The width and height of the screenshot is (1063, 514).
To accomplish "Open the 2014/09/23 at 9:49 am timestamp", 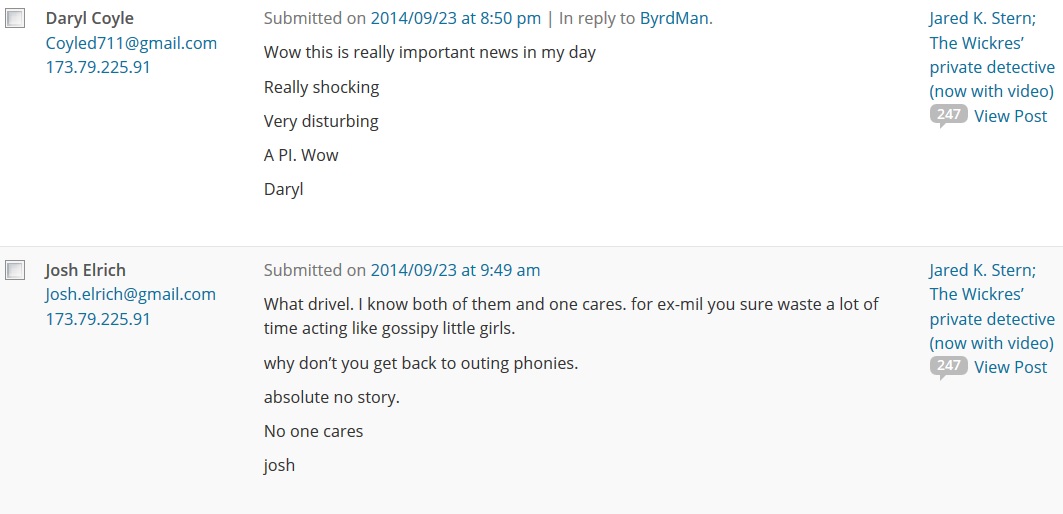I will [455, 270].
